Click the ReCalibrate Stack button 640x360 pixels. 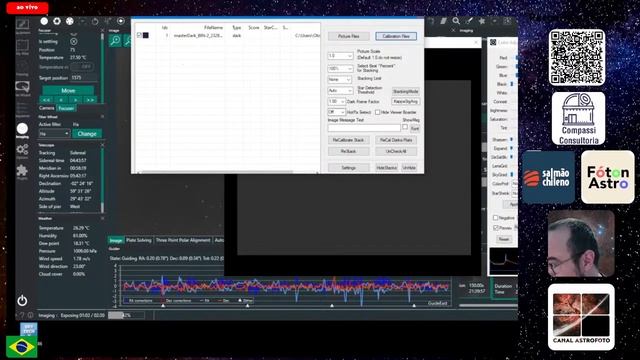pos(349,140)
